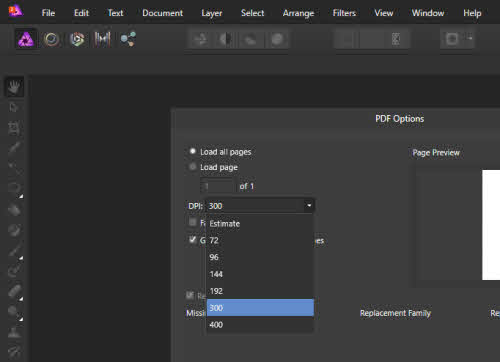Select the Dodge Brush tool
Screen dimensions: 500x362
tap(14, 312)
